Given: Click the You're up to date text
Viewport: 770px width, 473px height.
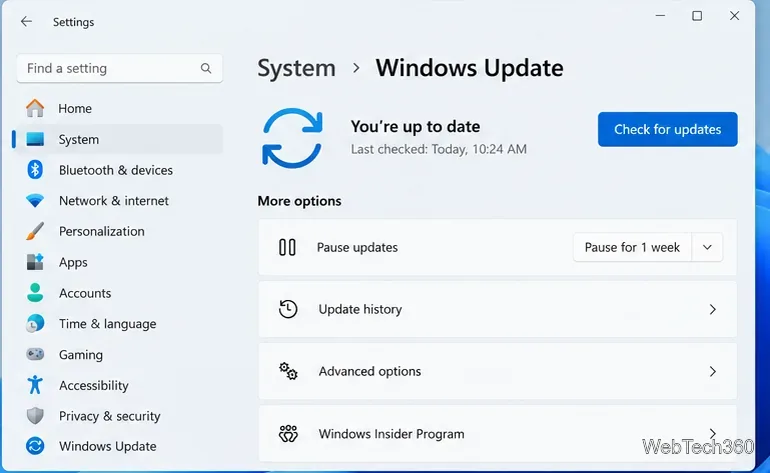Looking at the screenshot, I should (x=415, y=126).
